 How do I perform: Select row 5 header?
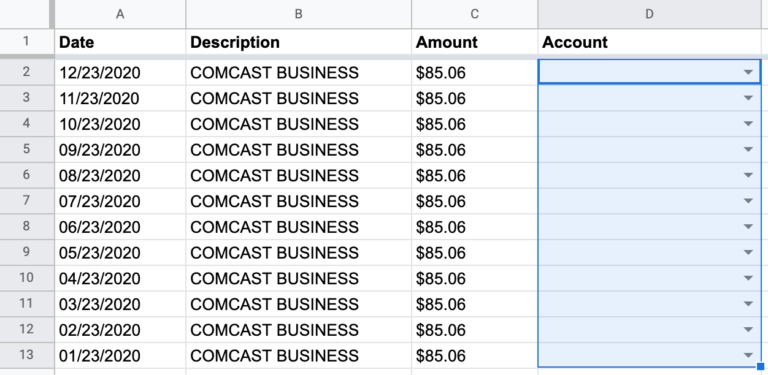pyautogui.click(x=26, y=149)
